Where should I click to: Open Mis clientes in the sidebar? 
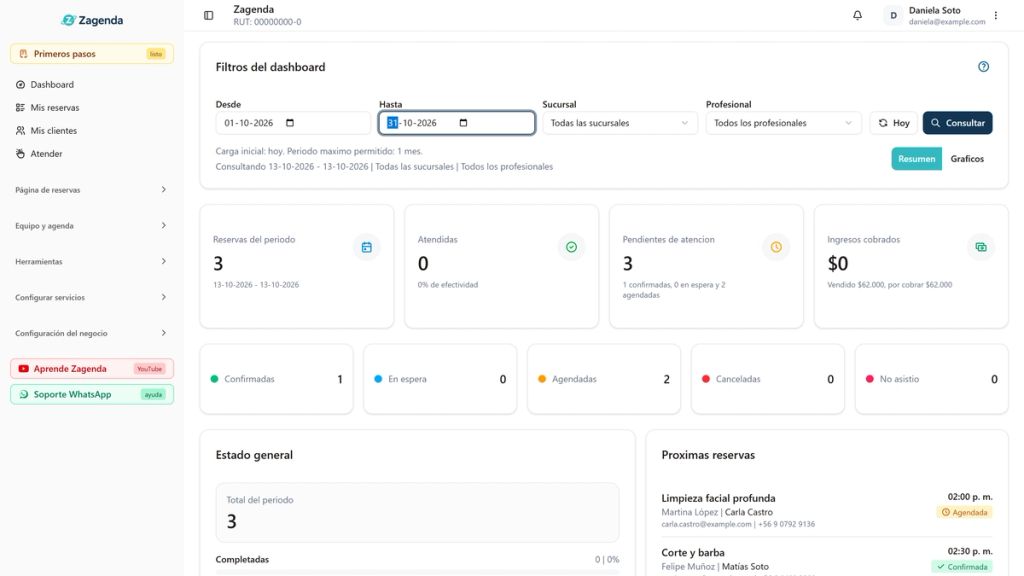pyautogui.click(x=91, y=131)
